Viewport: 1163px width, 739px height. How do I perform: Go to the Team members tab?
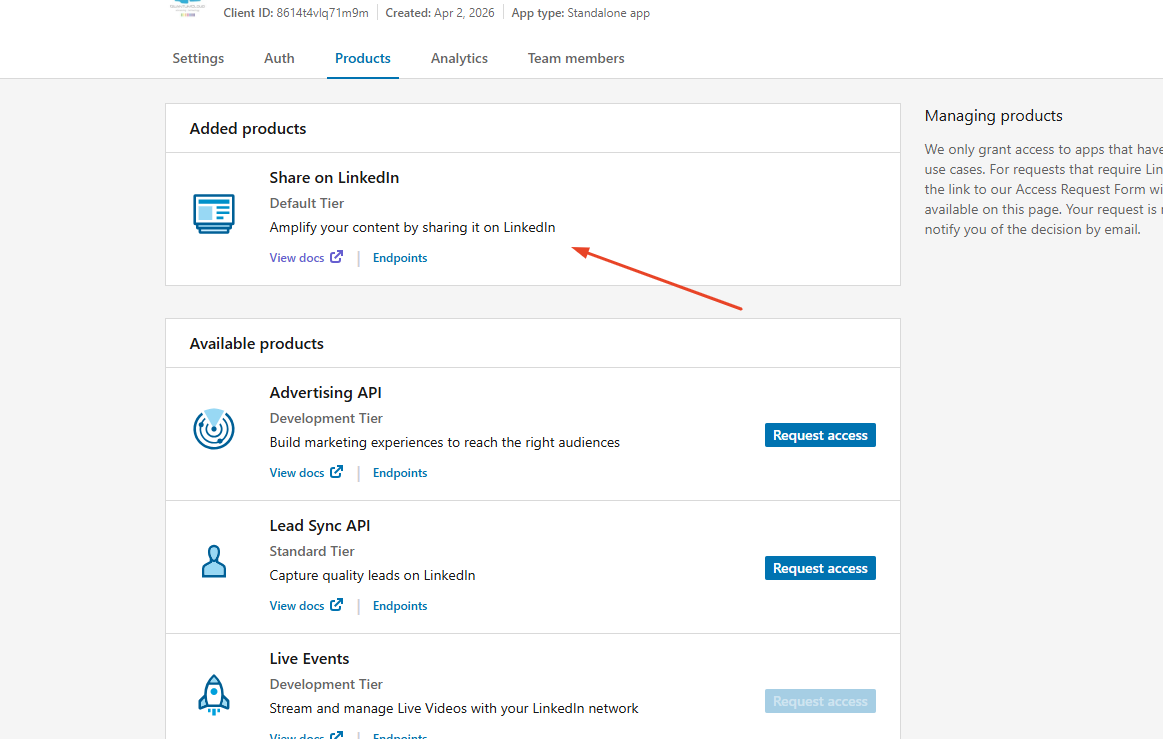pyautogui.click(x=576, y=58)
